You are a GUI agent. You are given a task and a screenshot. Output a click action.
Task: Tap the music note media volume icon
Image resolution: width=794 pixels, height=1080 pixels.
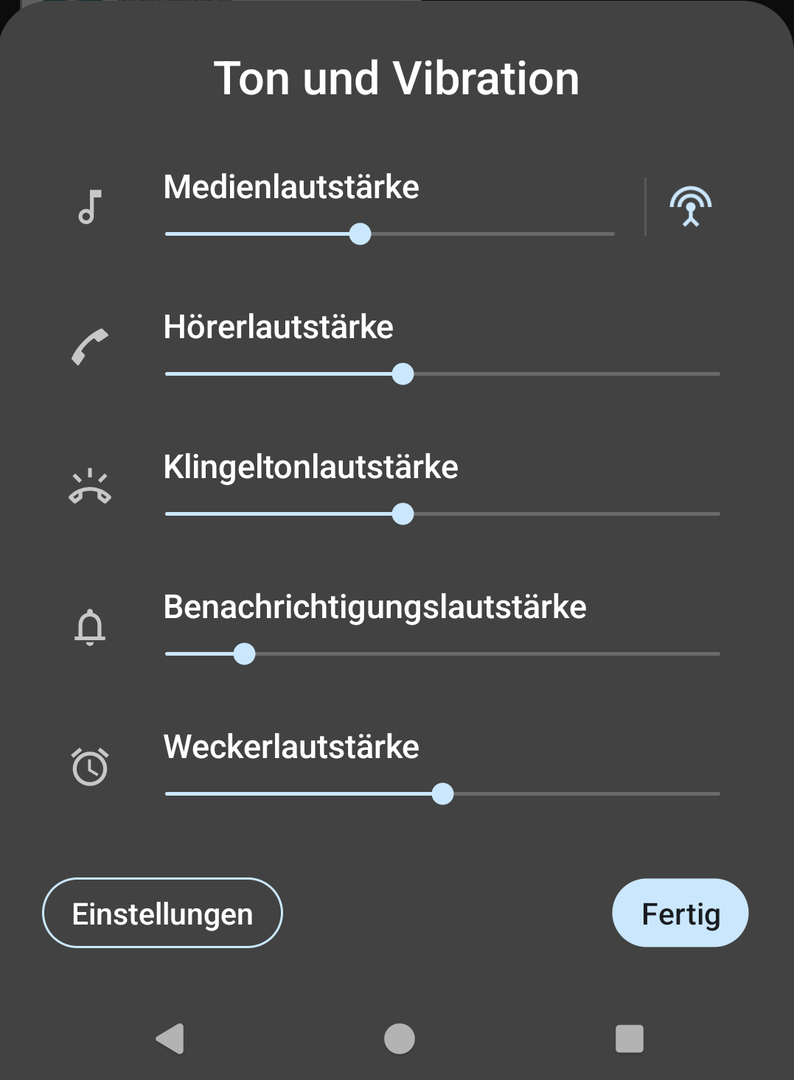pos(90,207)
